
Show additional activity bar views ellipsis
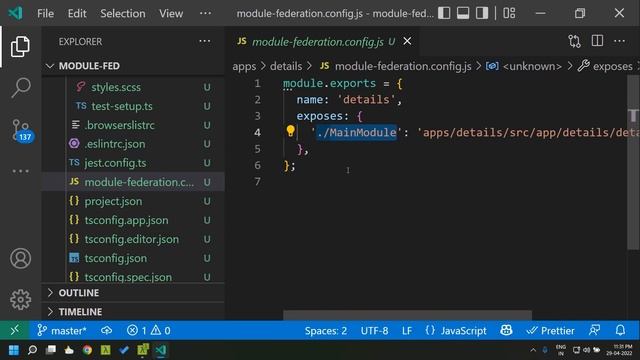point(20,171)
